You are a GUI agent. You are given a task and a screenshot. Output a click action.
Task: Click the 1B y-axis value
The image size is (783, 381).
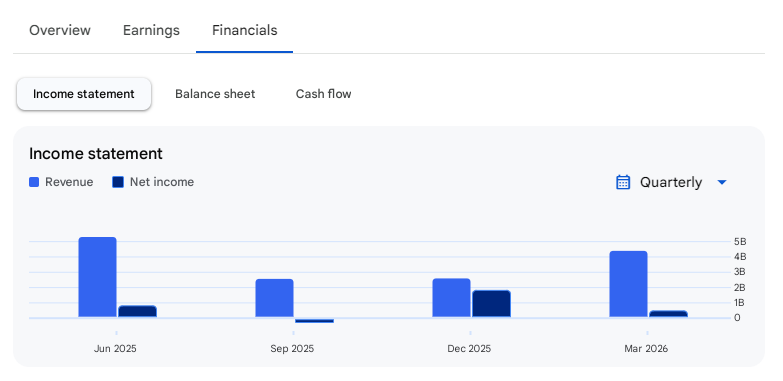point(740,303)
